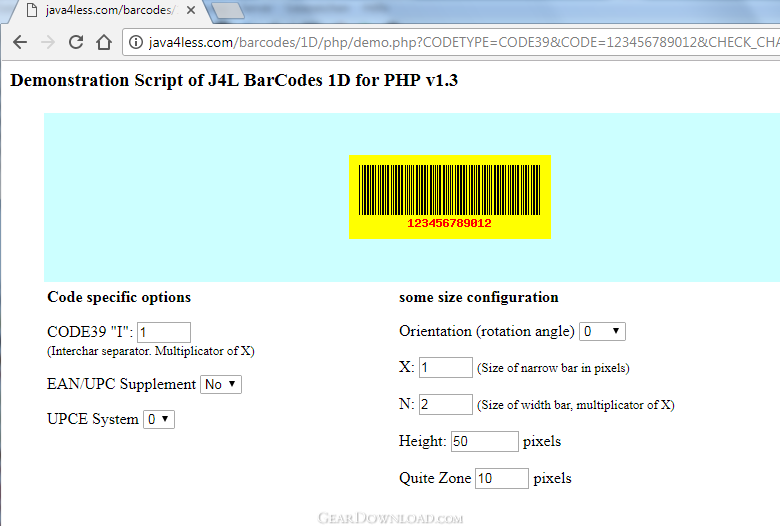Open a new browser tab

(x=228, y=10)
